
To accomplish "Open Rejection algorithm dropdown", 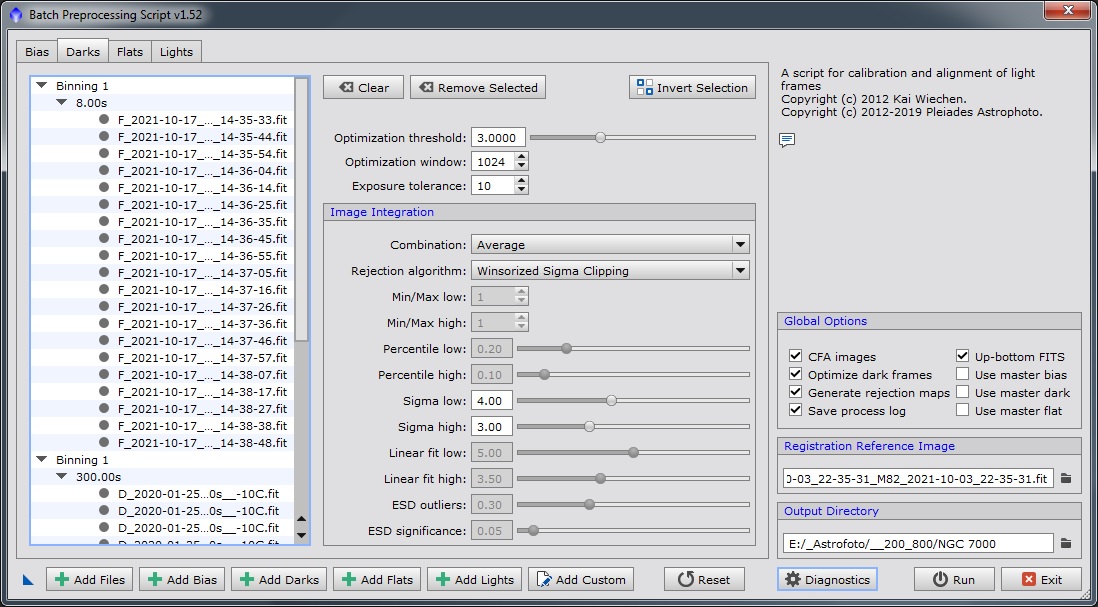I will click(610, 270).
